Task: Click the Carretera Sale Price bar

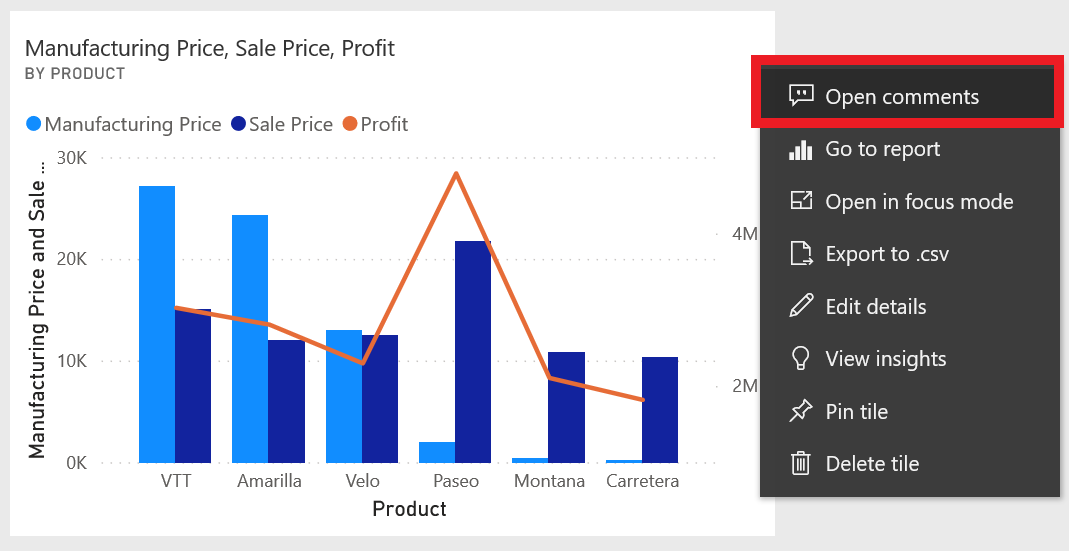Action: coord(660,410)
